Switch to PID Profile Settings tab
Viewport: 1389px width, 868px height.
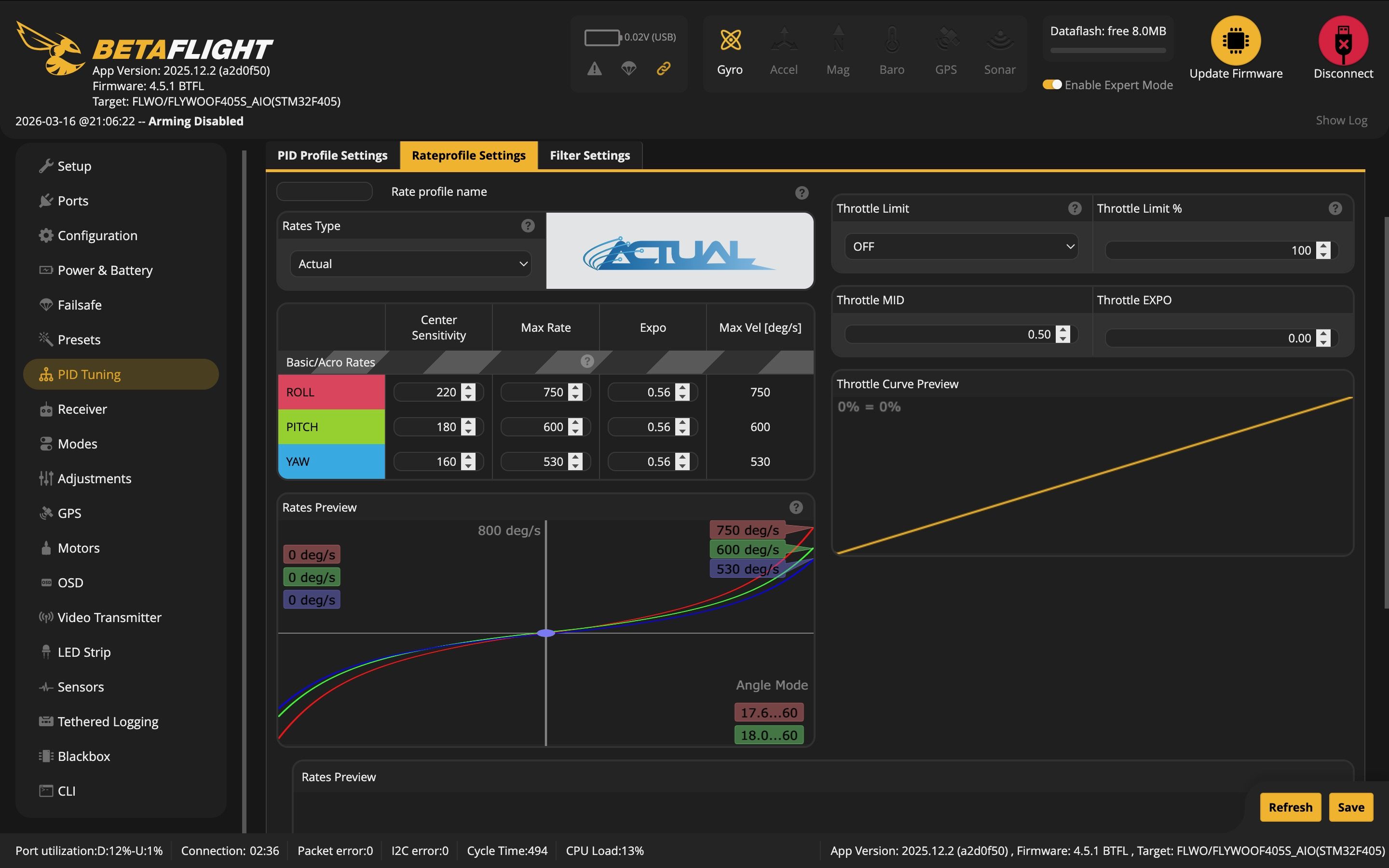click(x=332, y=156)
